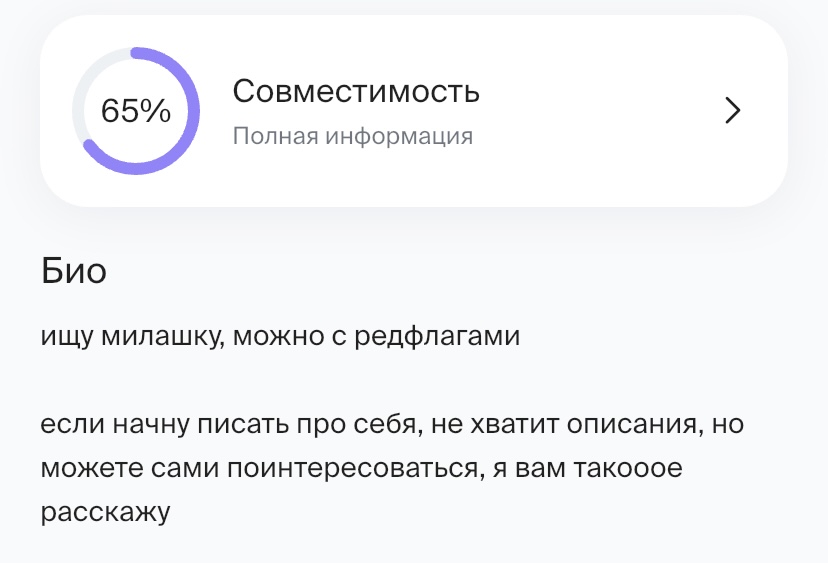The image size is (828, 563).
Task: Click the grey unfilled part of the ring
Action: (x=78, y=94)
